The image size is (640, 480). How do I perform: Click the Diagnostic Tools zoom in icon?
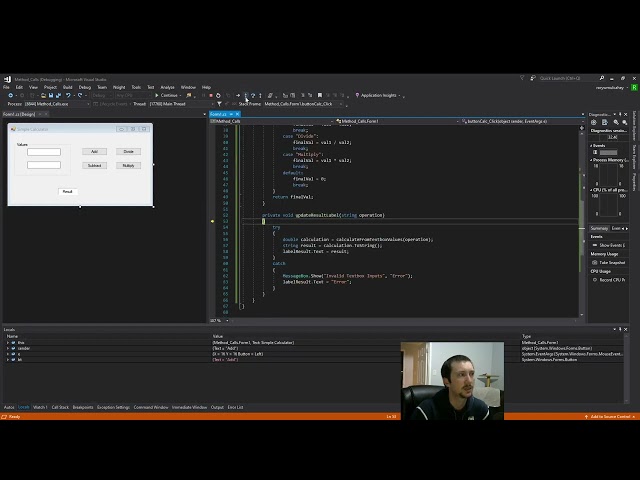pos(616,122)
